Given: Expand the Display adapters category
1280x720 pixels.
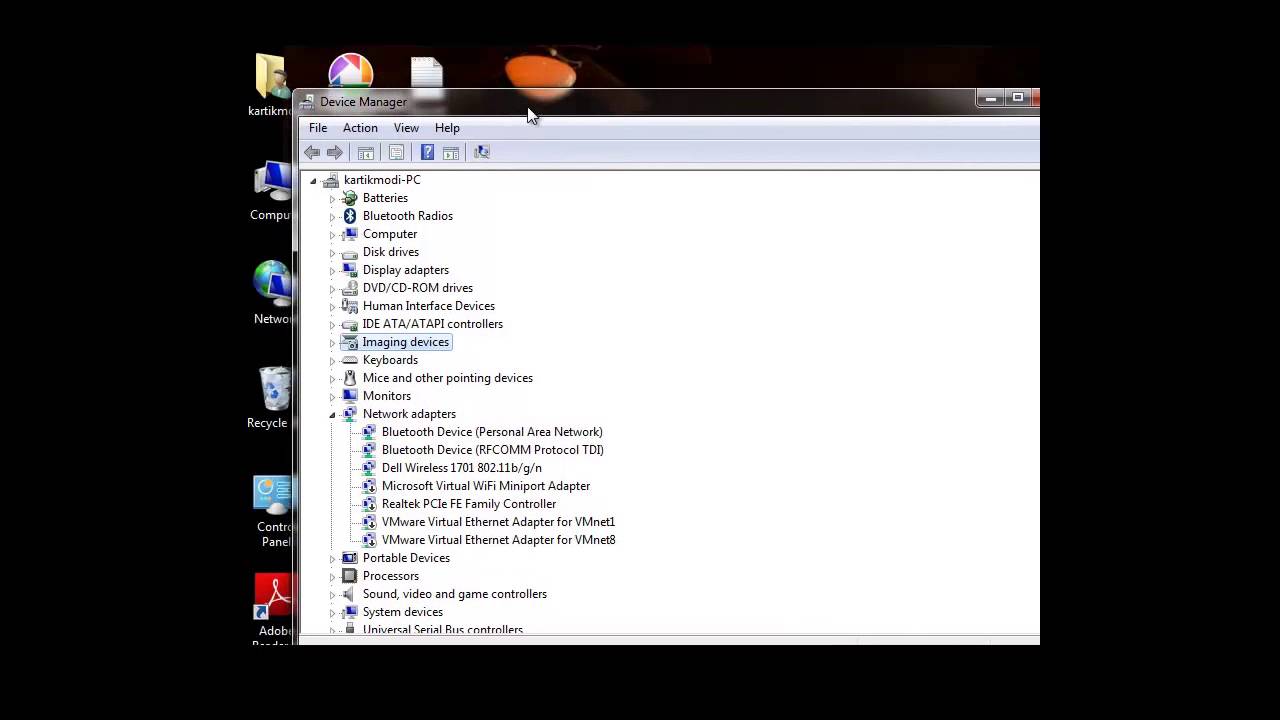Looking at the screenshot, I should [x=332, y=270].
